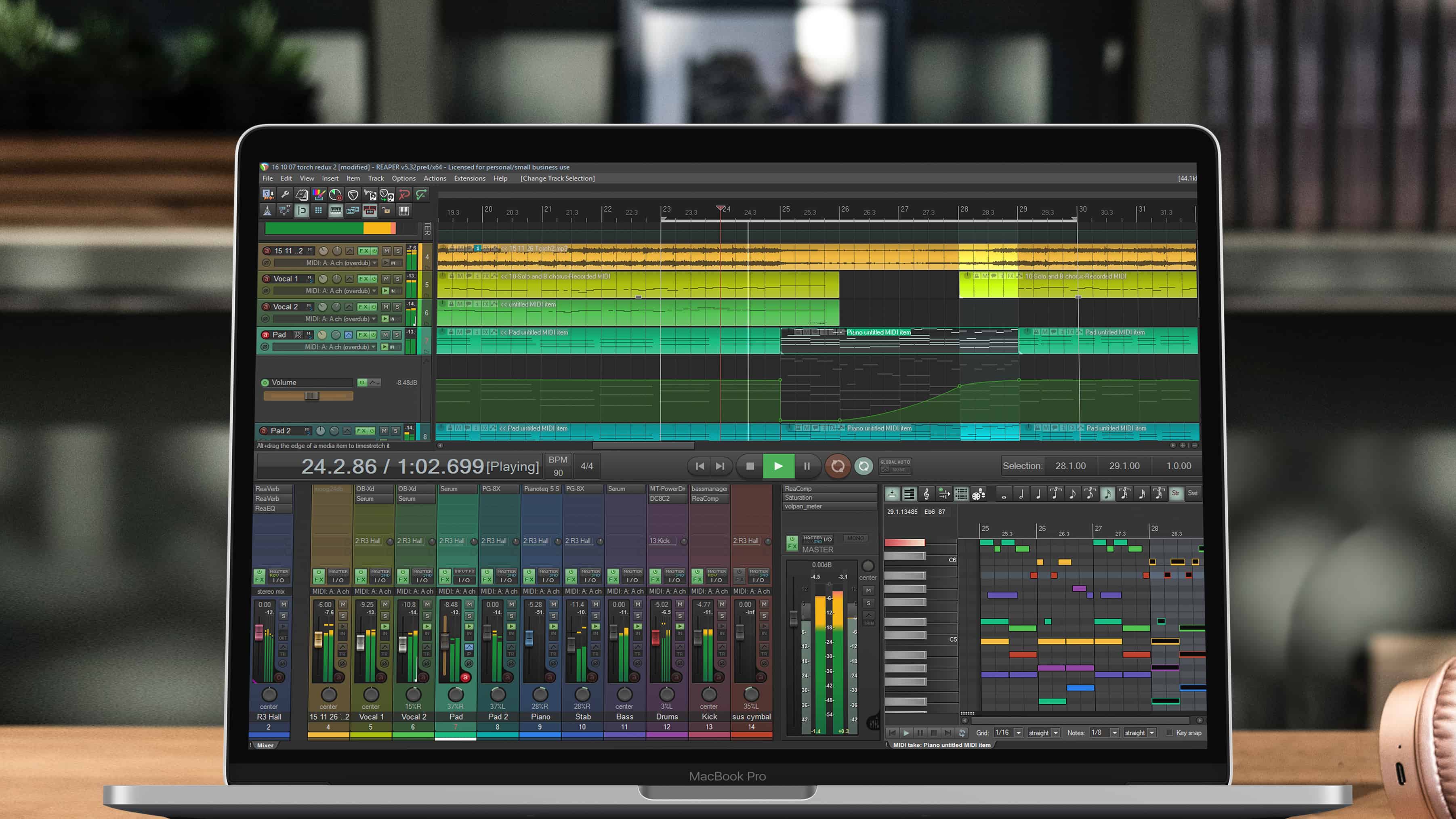1456x819 pixels.
Task: Open the Track menu
Action: click(376, 178)
